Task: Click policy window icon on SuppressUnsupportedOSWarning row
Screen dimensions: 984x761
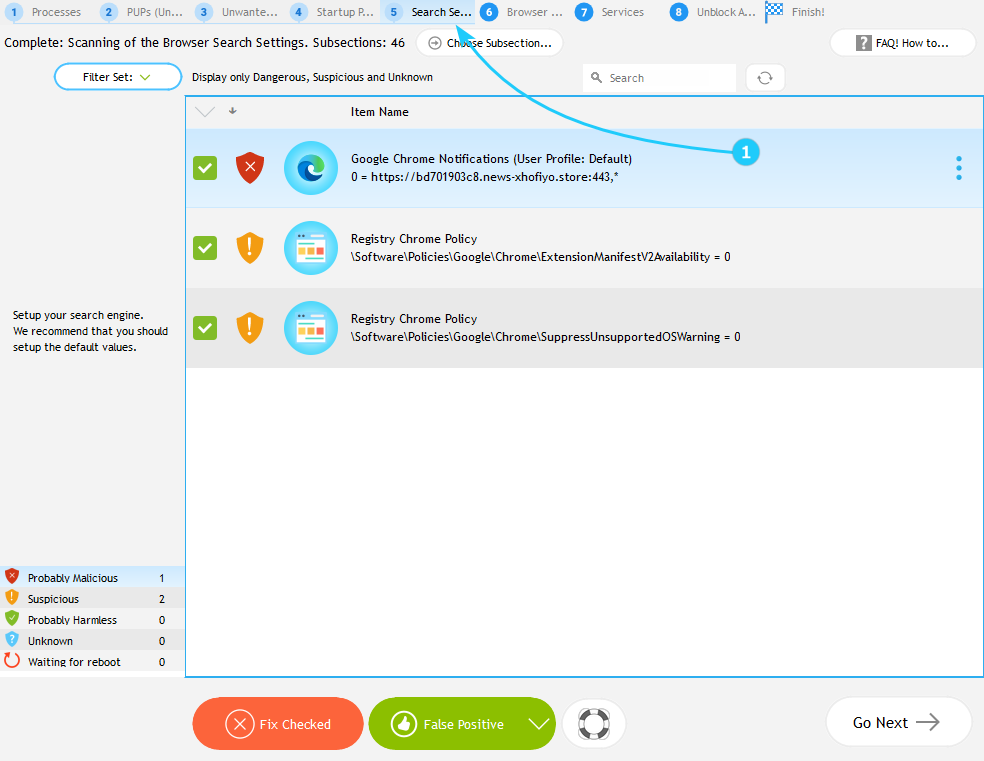Action: pos(311,328)
